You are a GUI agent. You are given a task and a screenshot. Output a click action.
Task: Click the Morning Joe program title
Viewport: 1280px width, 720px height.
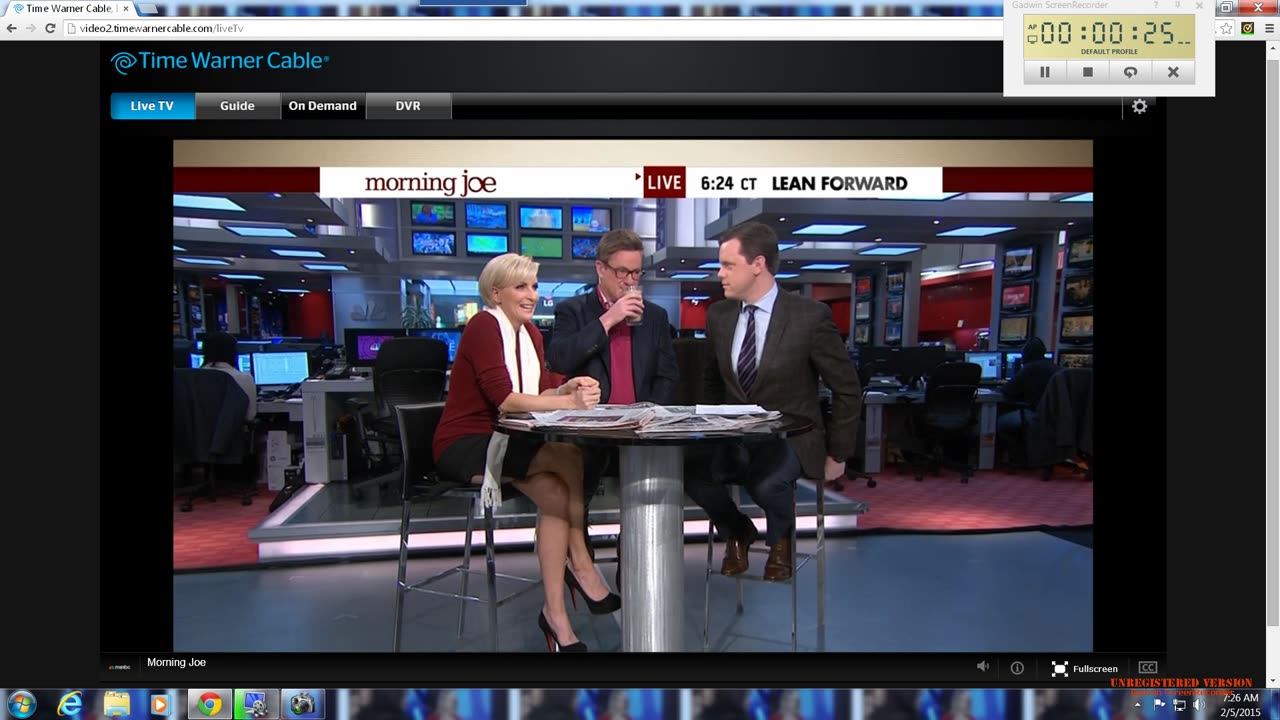click(x=176, y=662)
